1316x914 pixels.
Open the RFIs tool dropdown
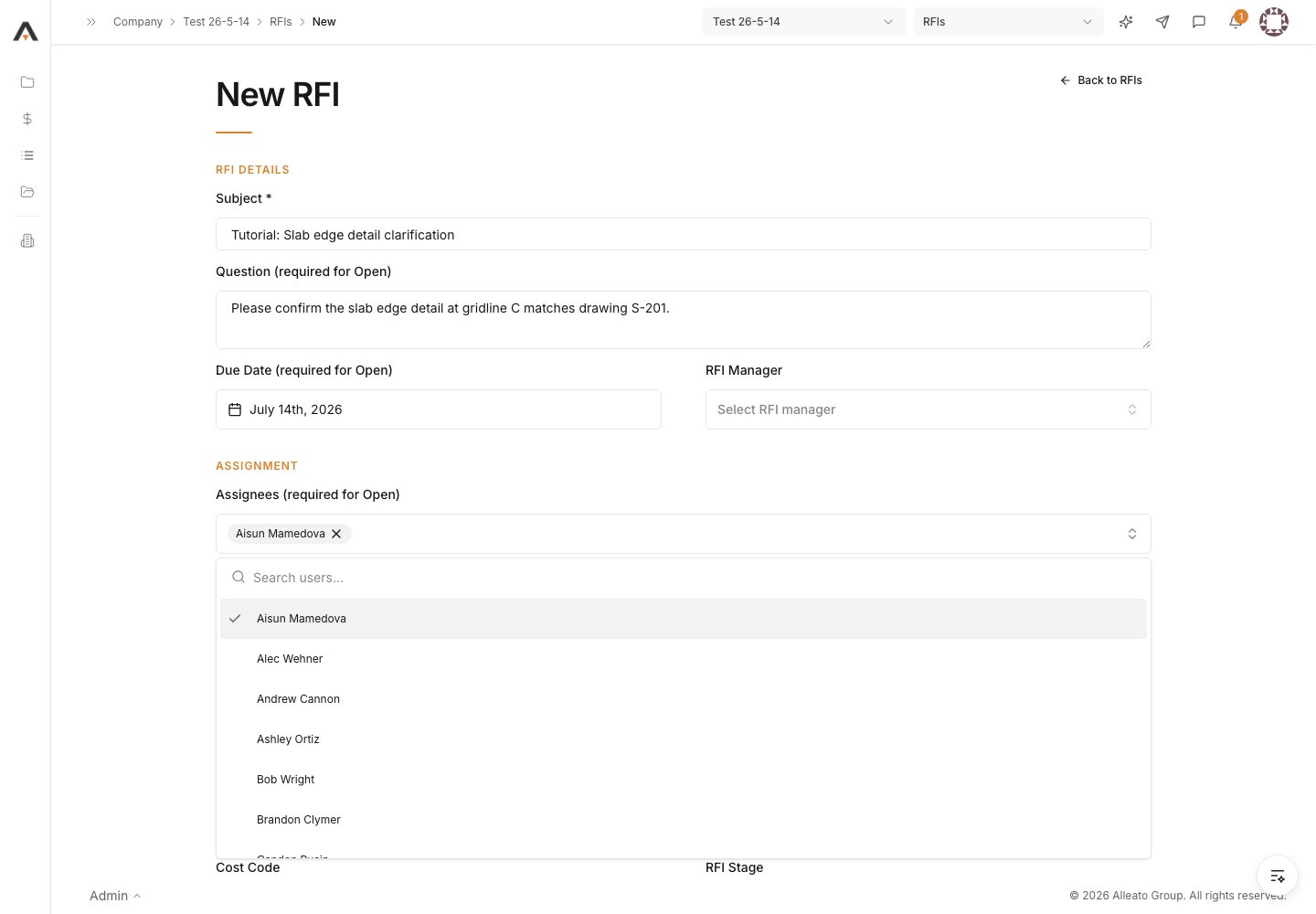(1008, 22)
